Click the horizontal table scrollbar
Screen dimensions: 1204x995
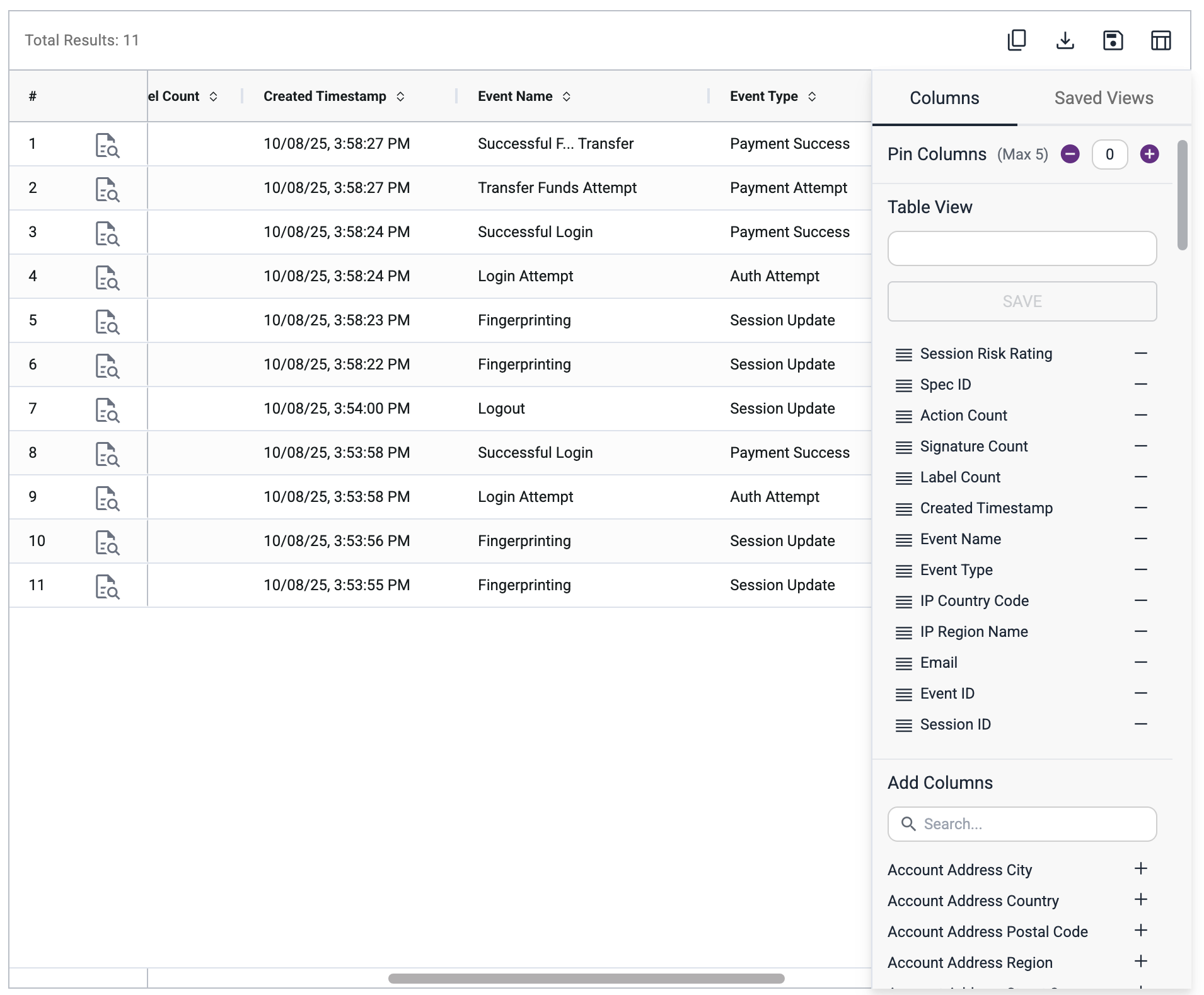[586, 979]
